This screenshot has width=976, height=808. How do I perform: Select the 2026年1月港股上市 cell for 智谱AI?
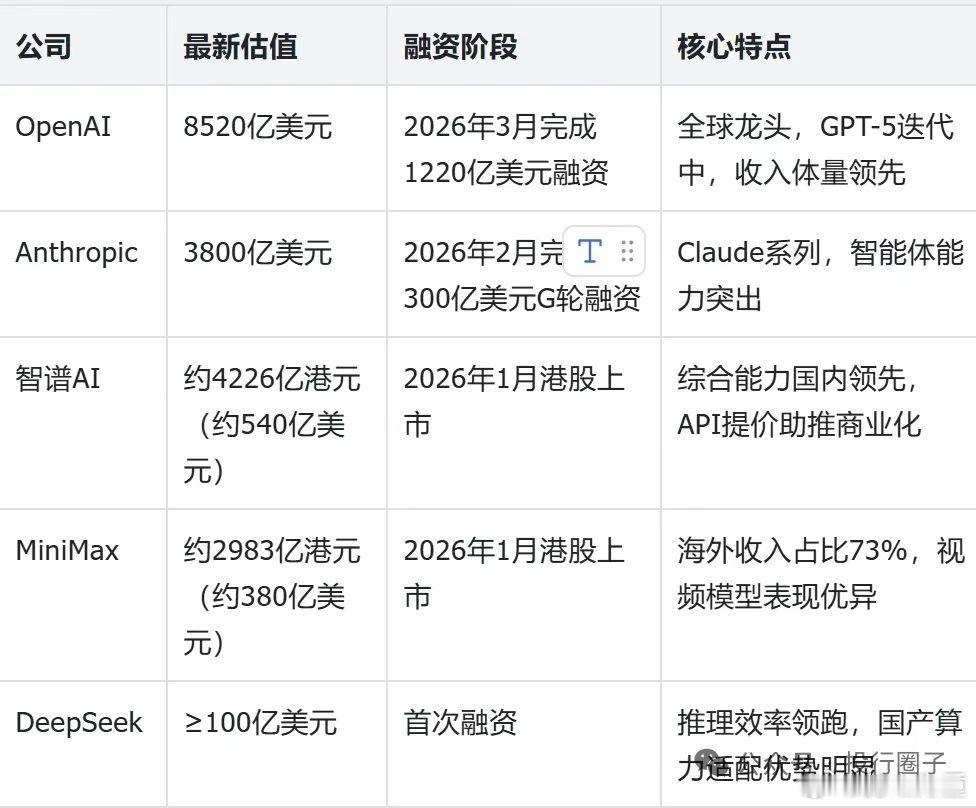(513, 400)
